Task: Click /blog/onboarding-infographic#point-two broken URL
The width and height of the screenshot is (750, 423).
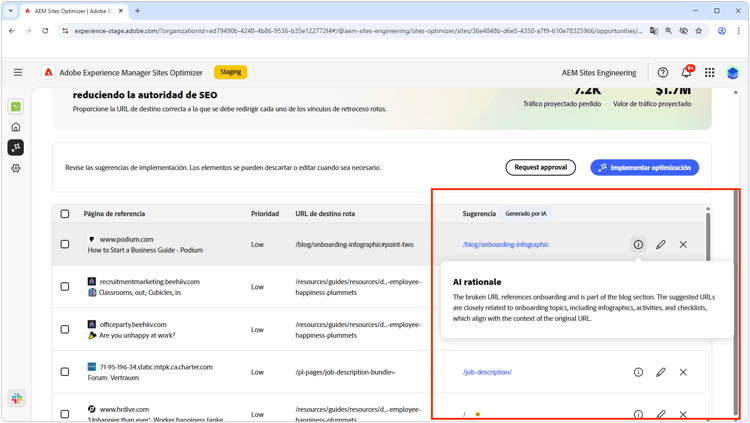Action: (354, 245)
